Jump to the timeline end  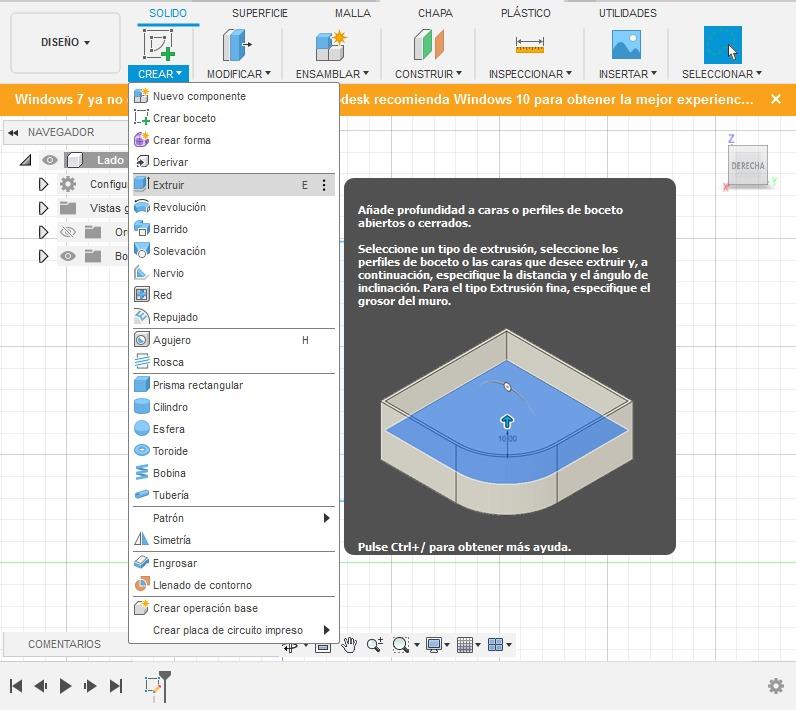click(116, 686)
